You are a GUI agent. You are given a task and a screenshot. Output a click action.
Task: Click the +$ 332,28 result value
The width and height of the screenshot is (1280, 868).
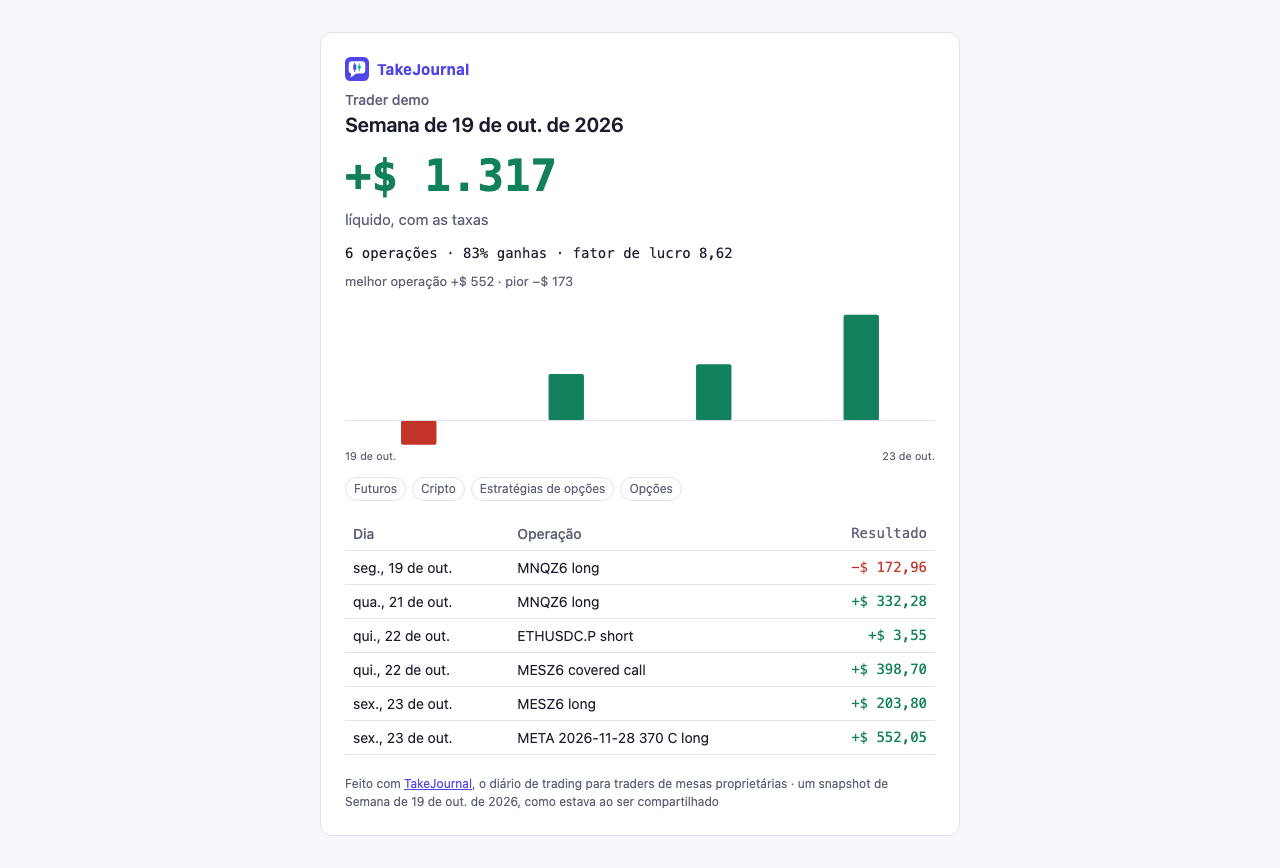pyautogui.click(x=889, y=601)
